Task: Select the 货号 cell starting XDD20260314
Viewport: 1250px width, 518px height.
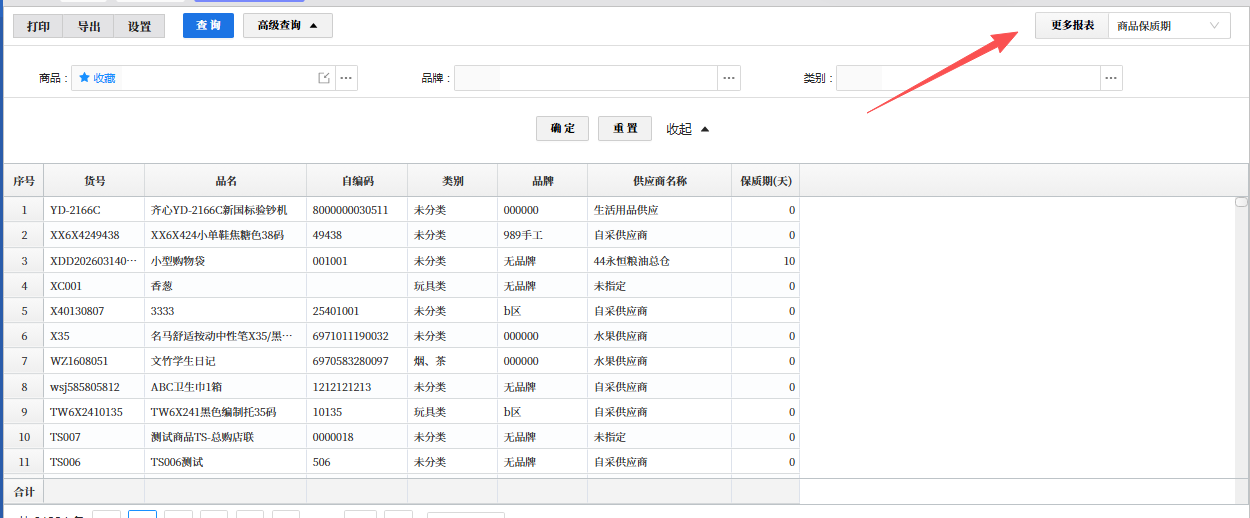Action: (95, 261)
